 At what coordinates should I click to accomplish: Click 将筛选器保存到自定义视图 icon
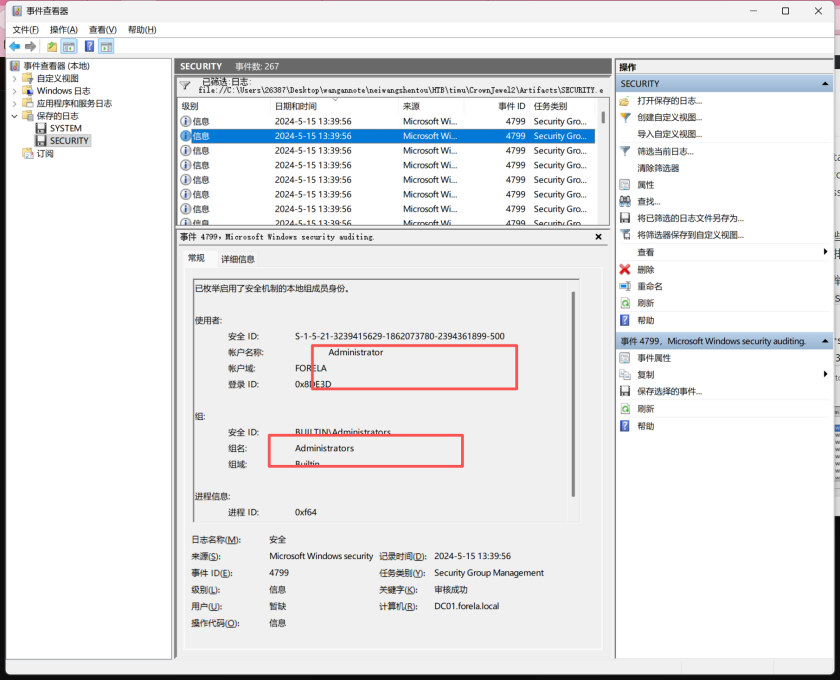point(625,235)
